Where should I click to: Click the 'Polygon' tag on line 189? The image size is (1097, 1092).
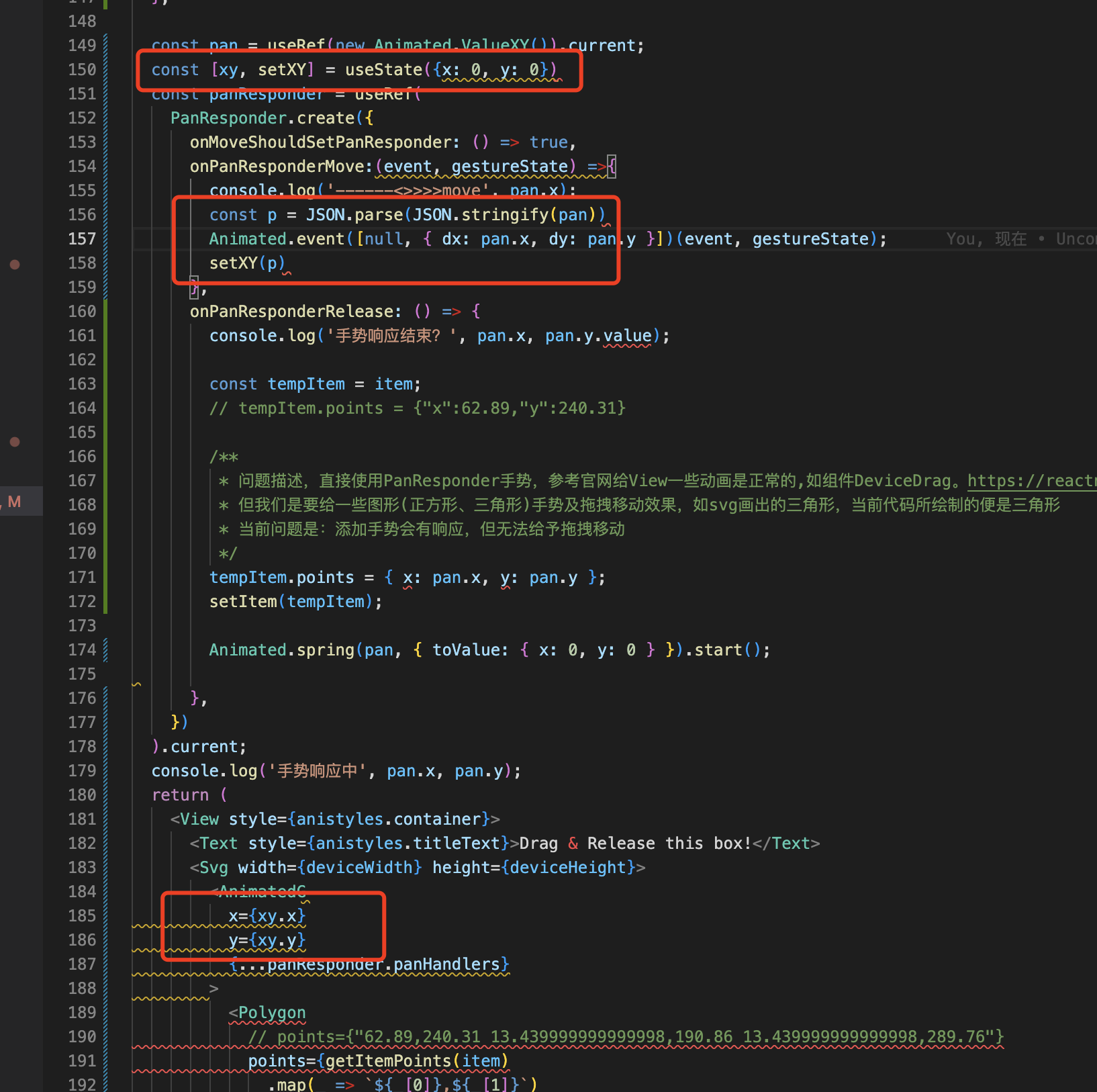click(x=272, y=1013)
